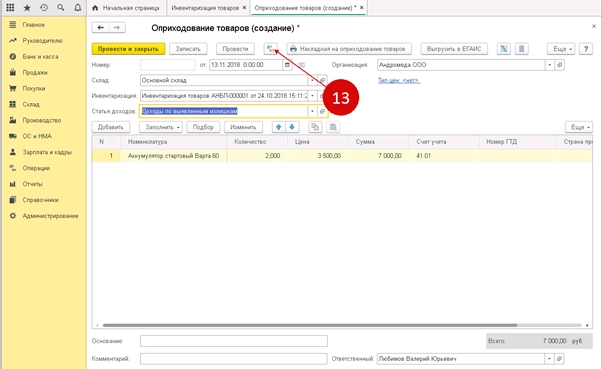Open the search magnifier icon

pos(61,7)
